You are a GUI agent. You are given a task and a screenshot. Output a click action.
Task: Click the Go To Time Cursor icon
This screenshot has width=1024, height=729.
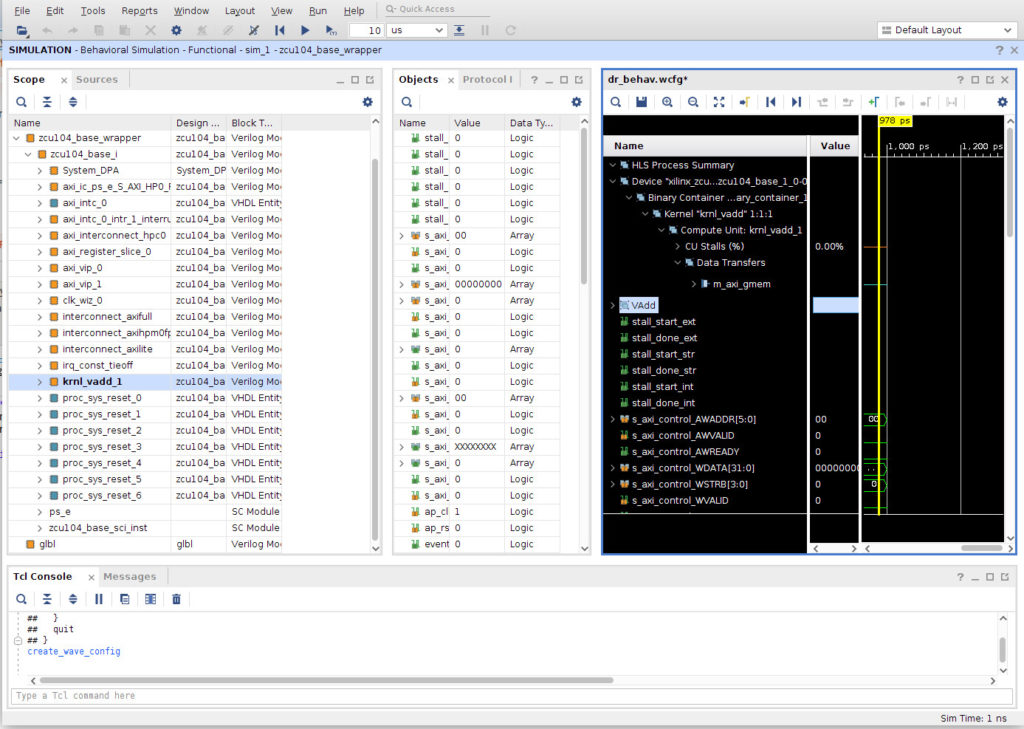pos(745,101)
